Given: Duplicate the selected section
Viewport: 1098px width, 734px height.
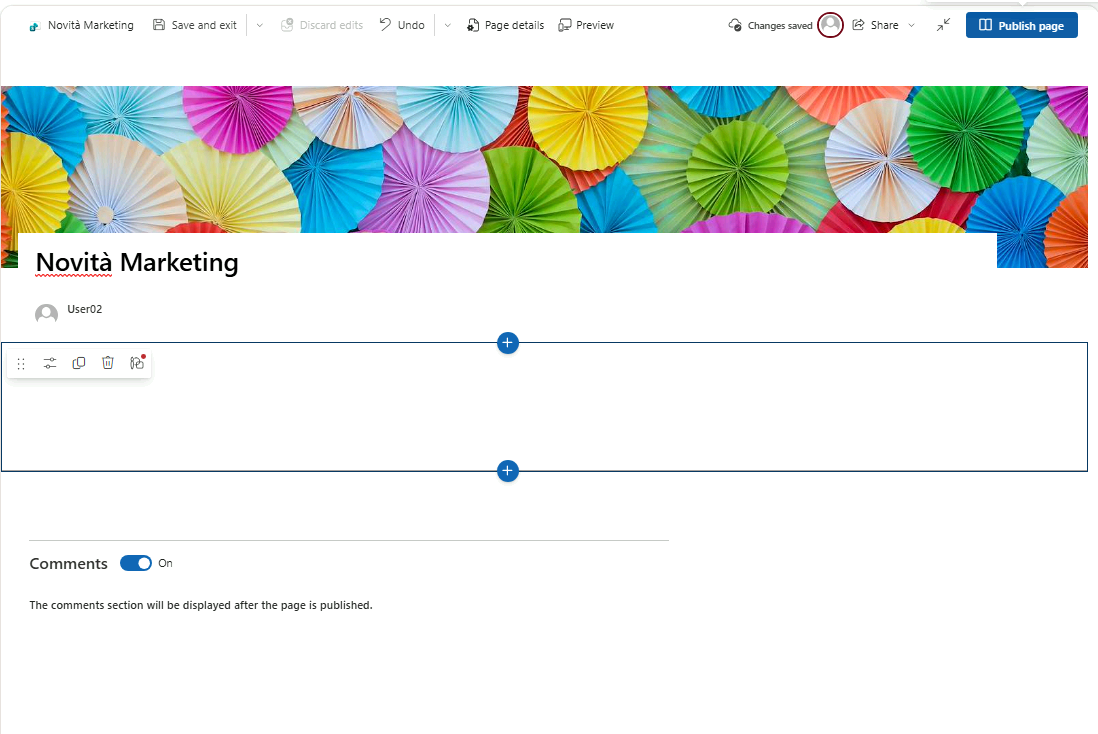Looking at the screenshot, I should point(79,363).
